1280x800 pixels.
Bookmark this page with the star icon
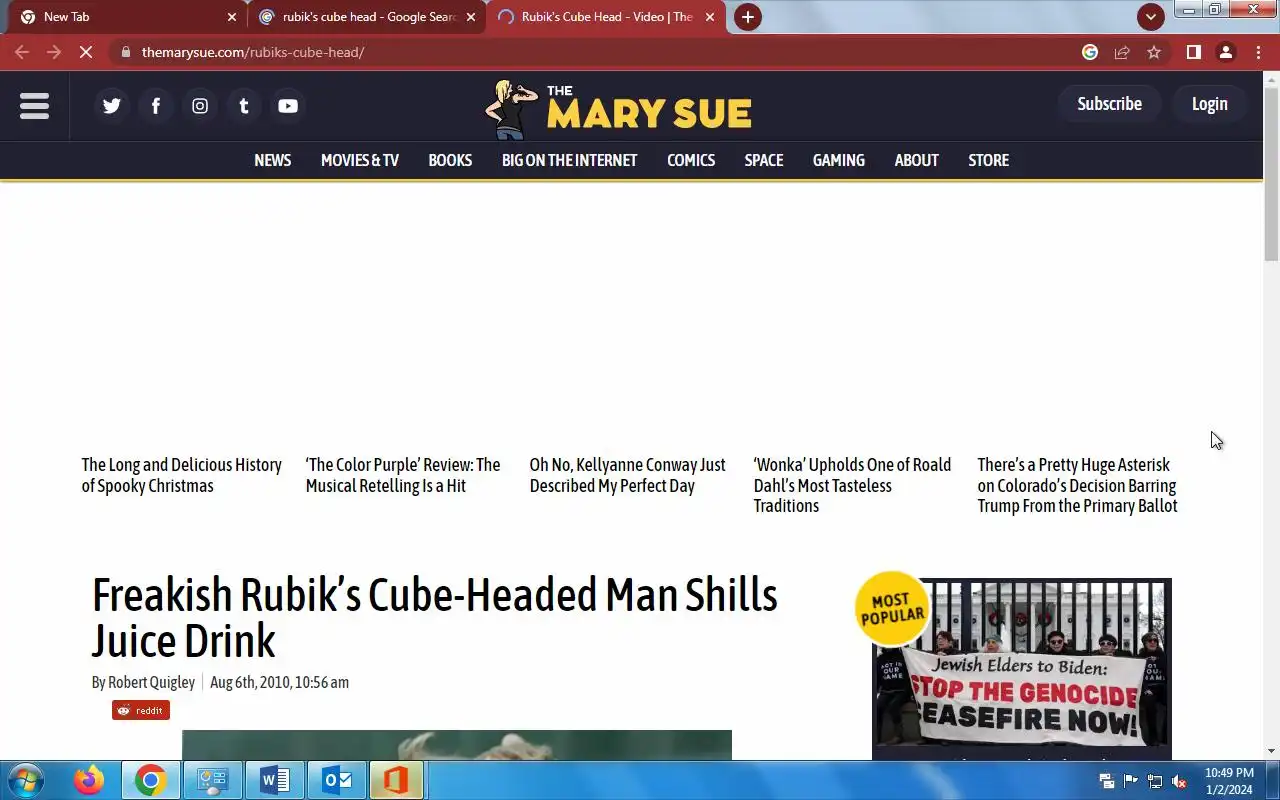pyautogui.click(x=1154, y=52)
